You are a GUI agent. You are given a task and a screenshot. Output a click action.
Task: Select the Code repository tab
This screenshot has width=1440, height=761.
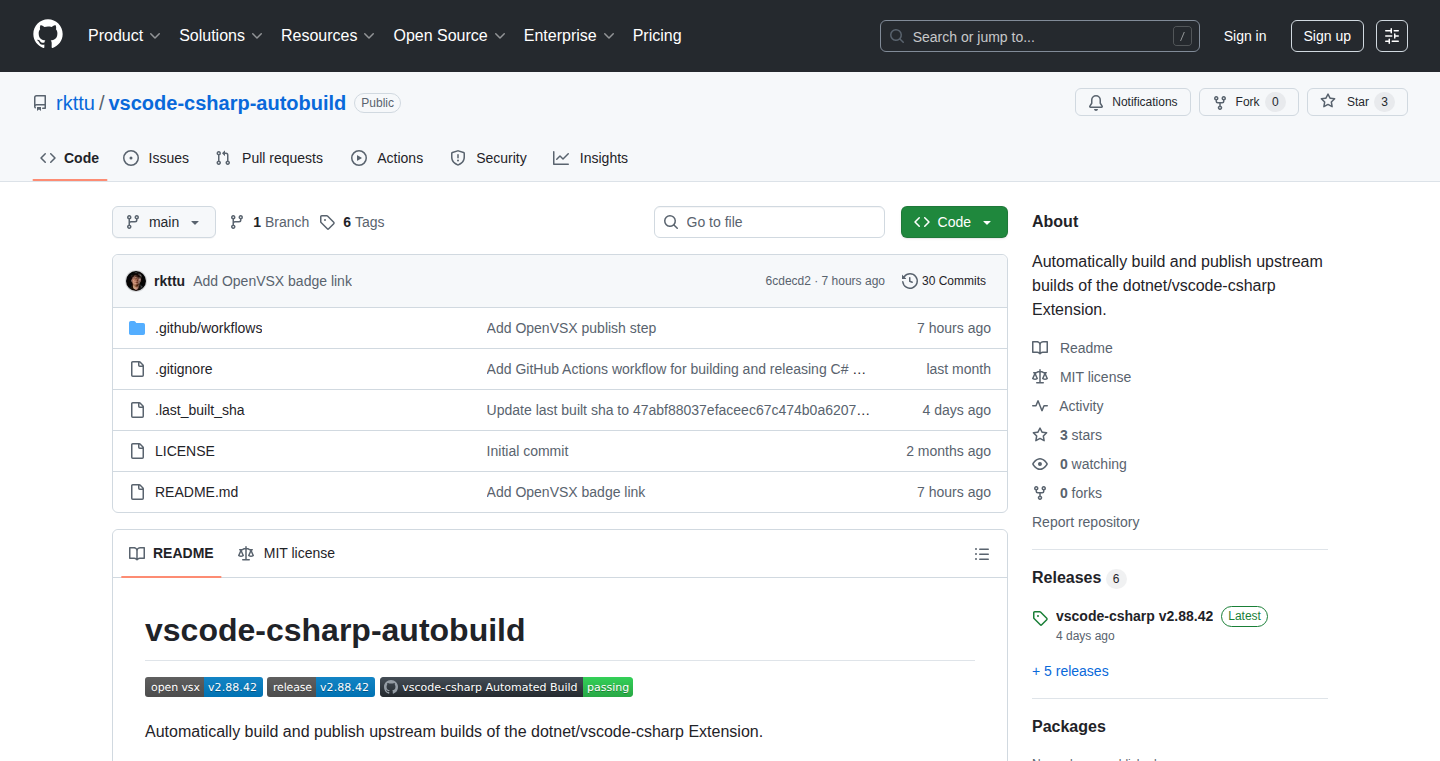[70, 158]
